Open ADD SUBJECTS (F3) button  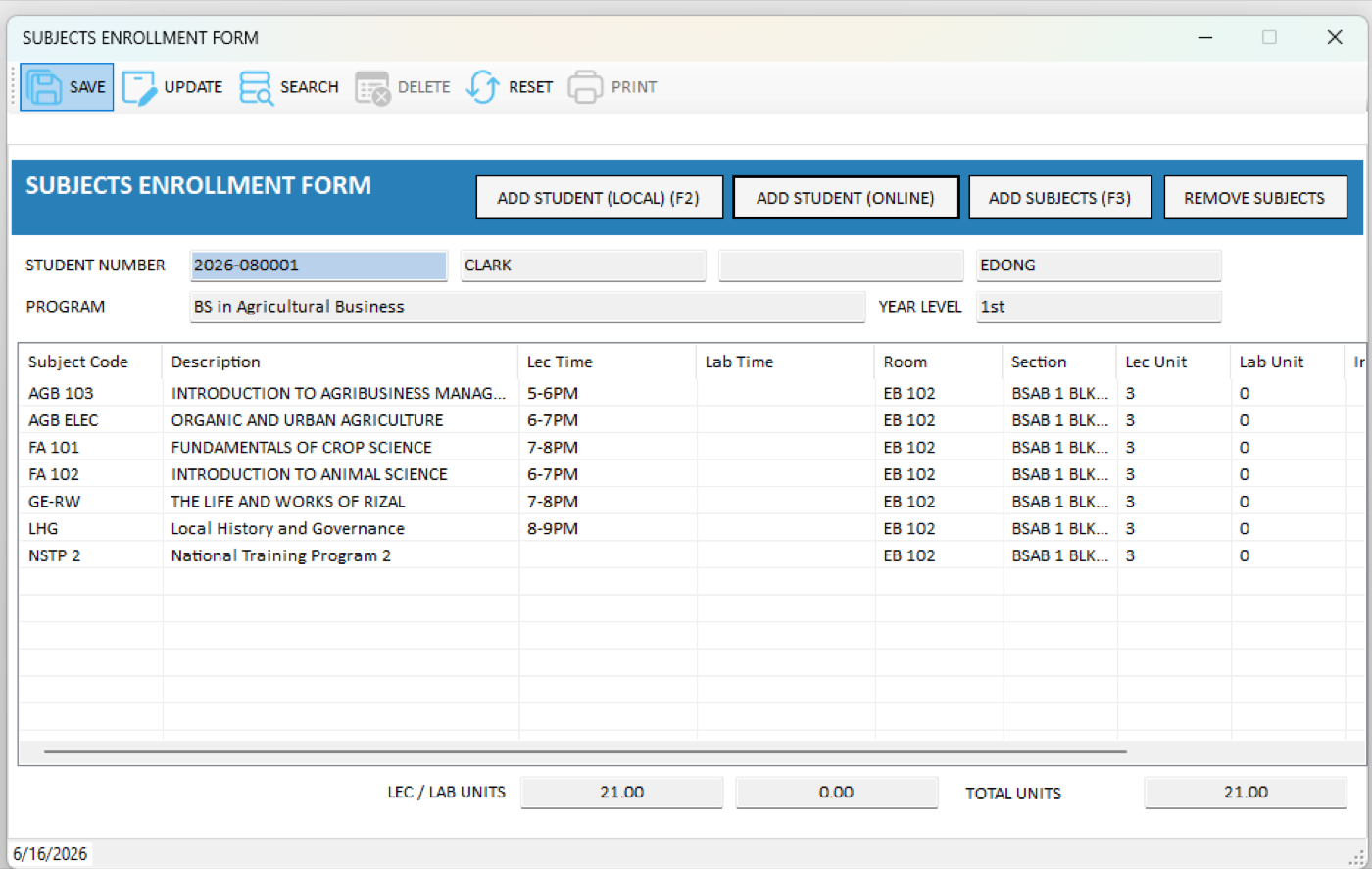tap(1059, 198)
